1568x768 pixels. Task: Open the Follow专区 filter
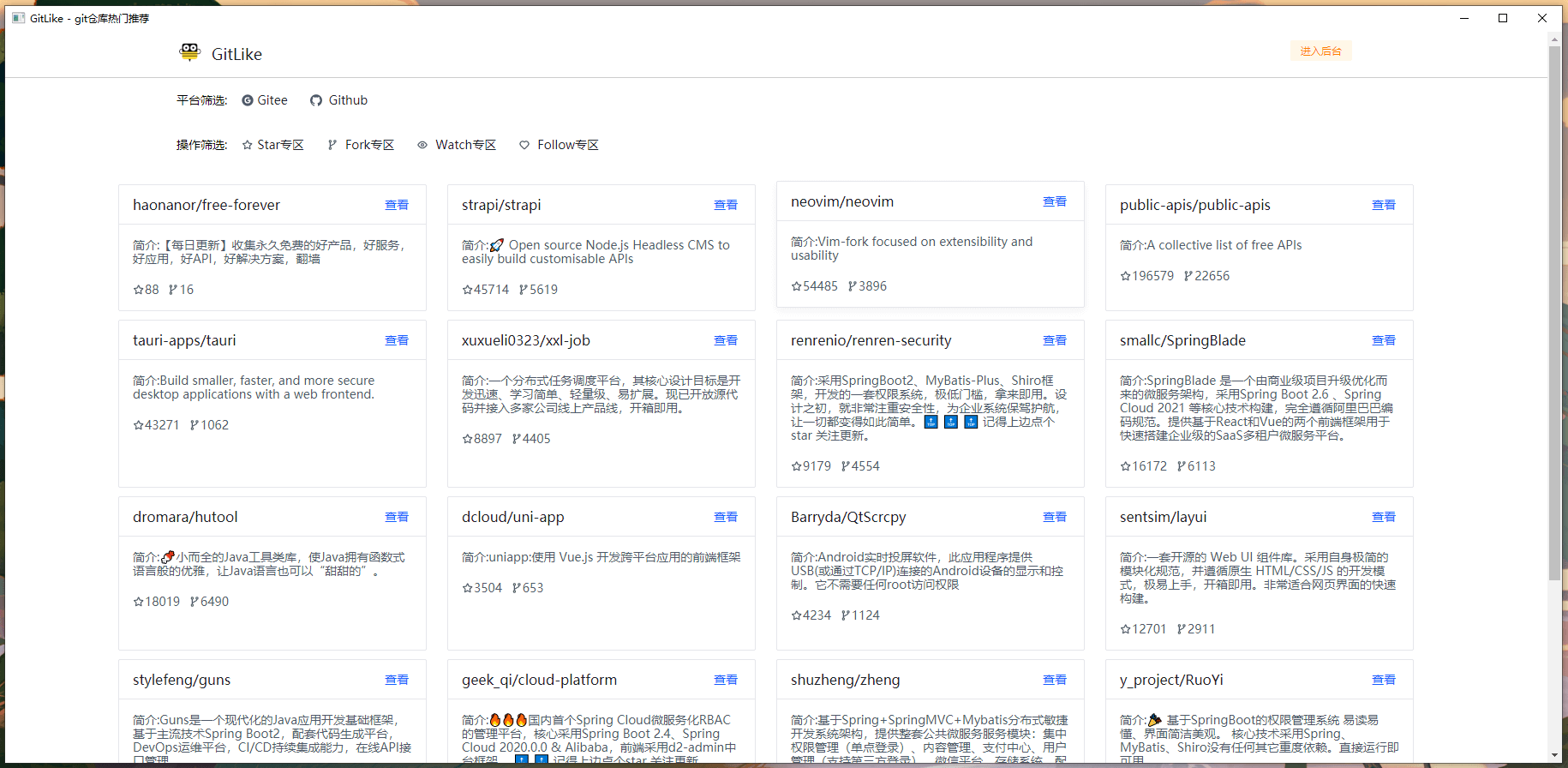click(x=560, y=145)
